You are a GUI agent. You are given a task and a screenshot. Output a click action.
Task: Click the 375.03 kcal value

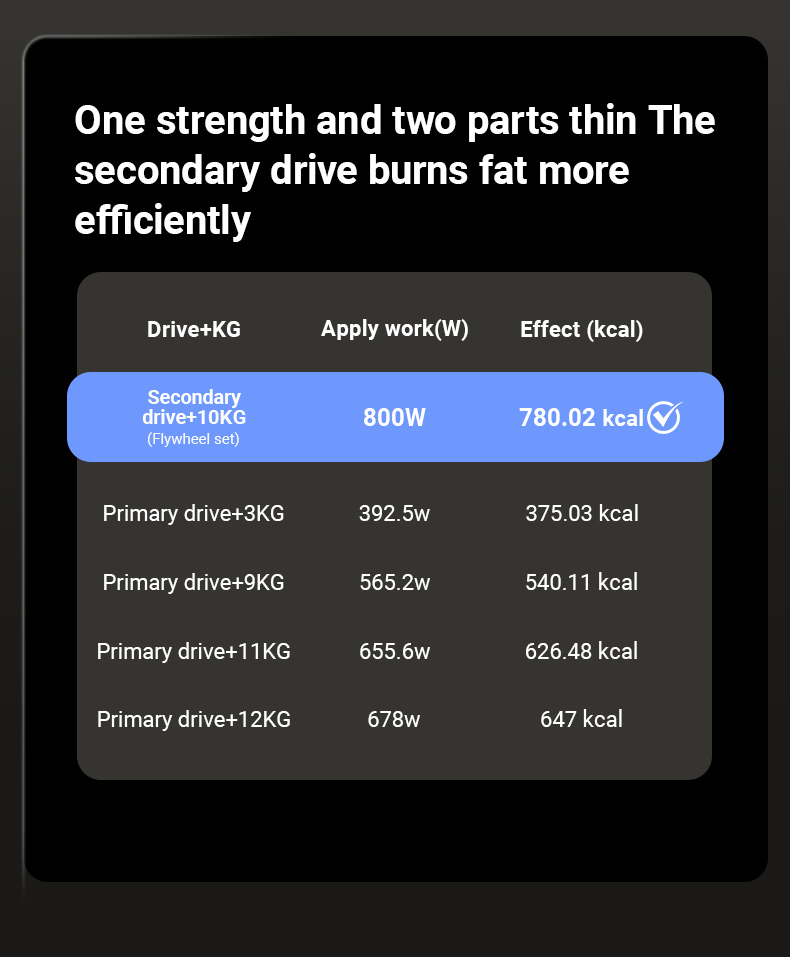pos(581,513)
